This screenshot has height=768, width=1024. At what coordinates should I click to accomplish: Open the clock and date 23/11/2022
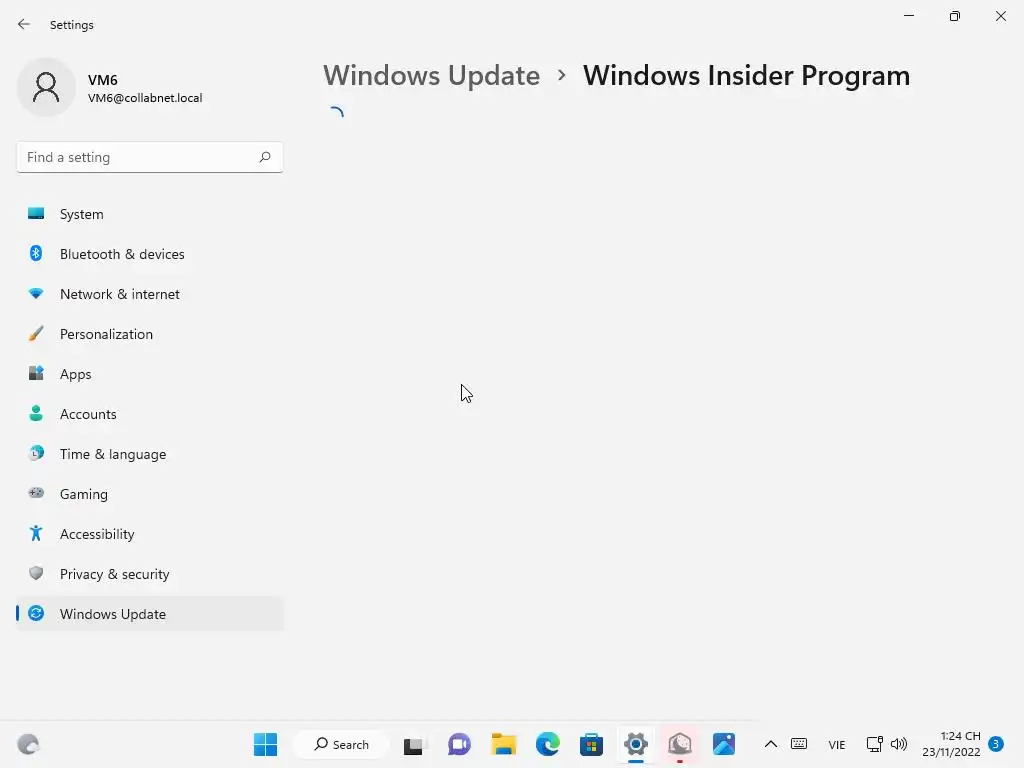(x=952, y=744)
